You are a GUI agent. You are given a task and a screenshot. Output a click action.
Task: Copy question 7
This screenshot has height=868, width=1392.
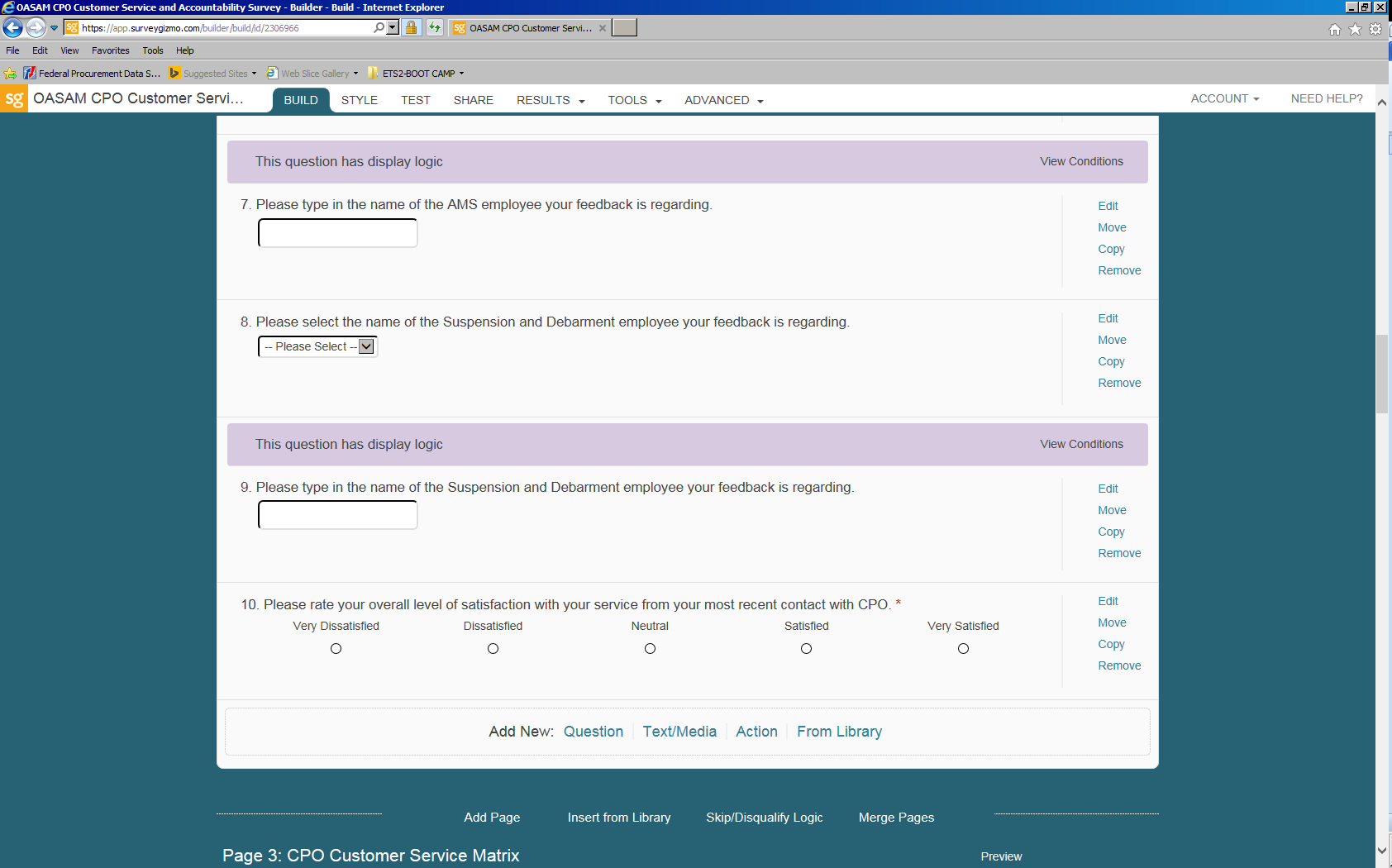point(1111,249)
